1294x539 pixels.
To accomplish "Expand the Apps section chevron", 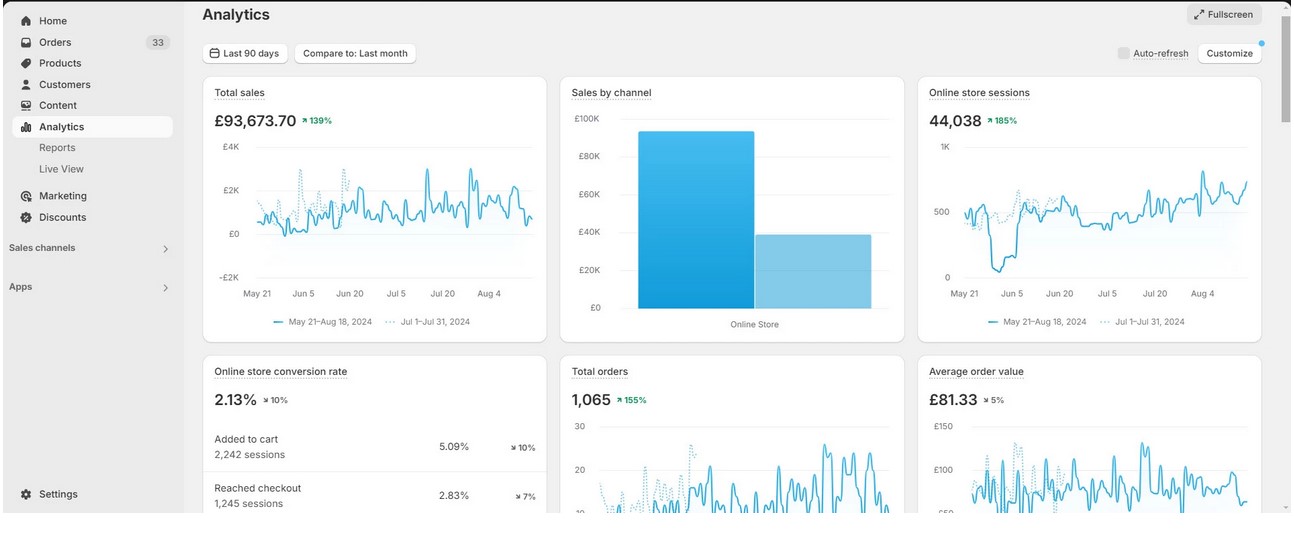I will pyautogui.click(x=165, y=288).
